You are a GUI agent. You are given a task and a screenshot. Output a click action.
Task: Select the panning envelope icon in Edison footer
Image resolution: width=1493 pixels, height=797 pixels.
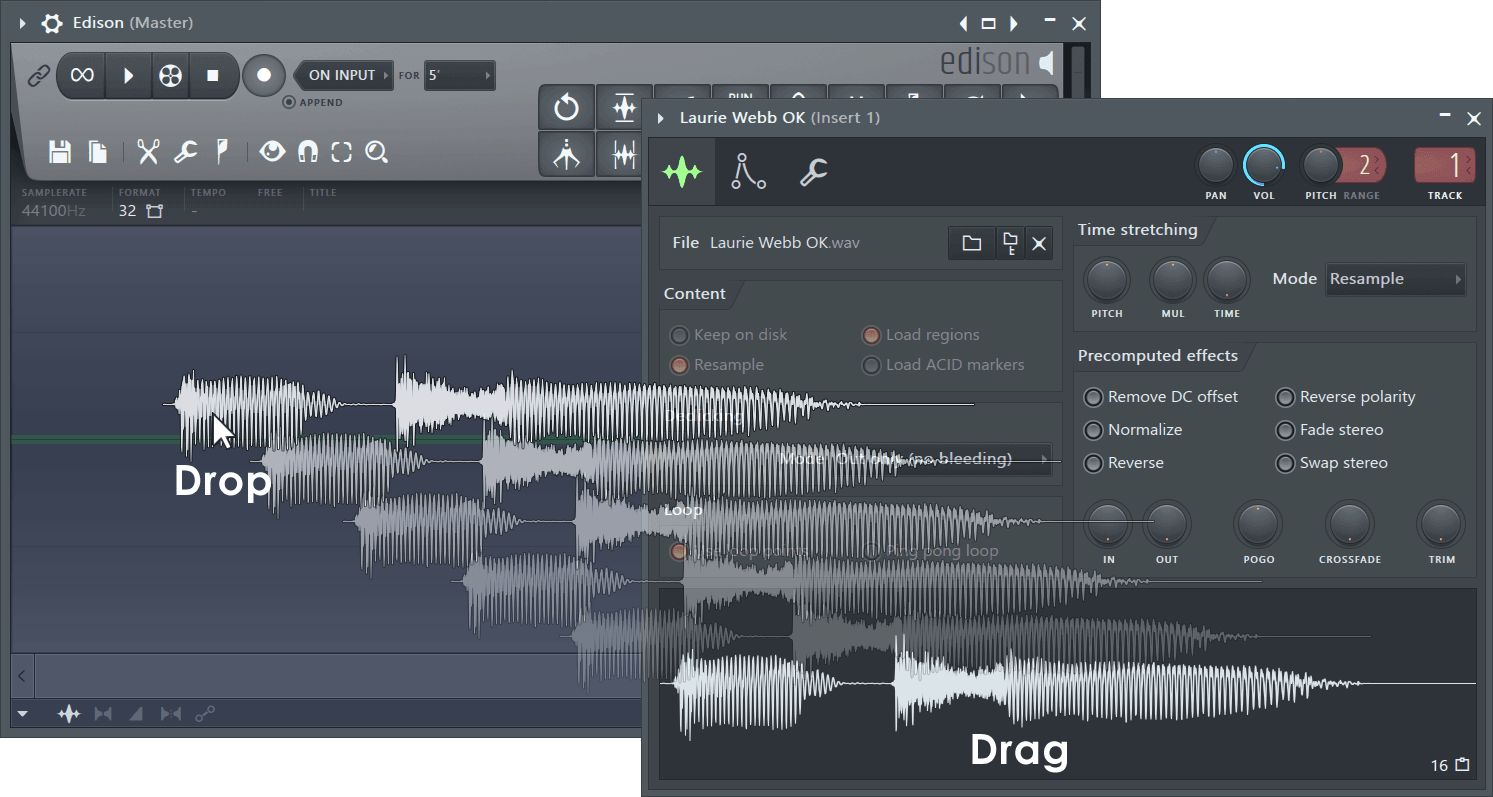(102, 714)
